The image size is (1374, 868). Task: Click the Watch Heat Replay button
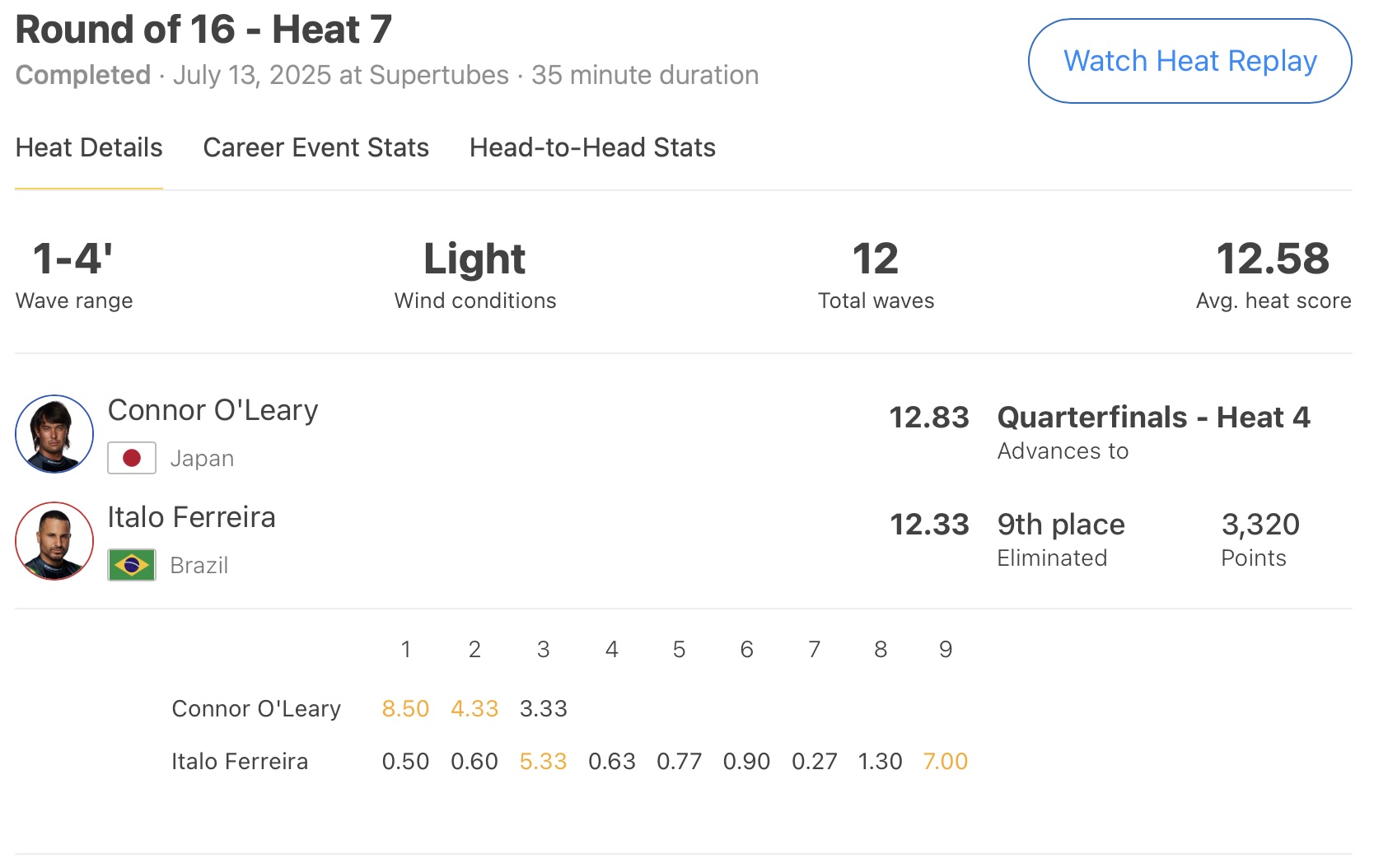click(x=1189, y=61)
